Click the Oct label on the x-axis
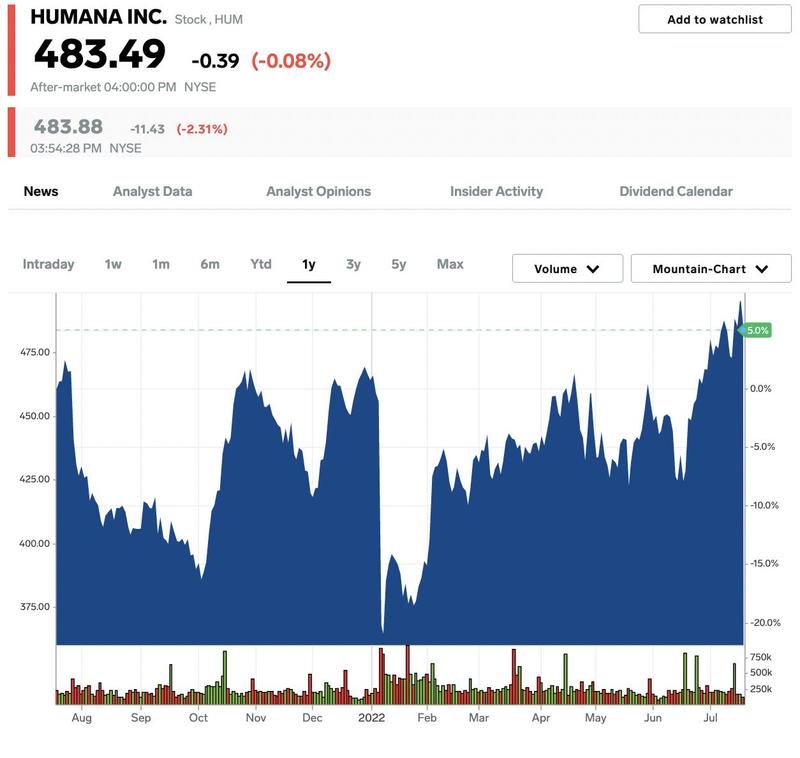The height and width of the screenshot is (758, 800). point(198,718)
